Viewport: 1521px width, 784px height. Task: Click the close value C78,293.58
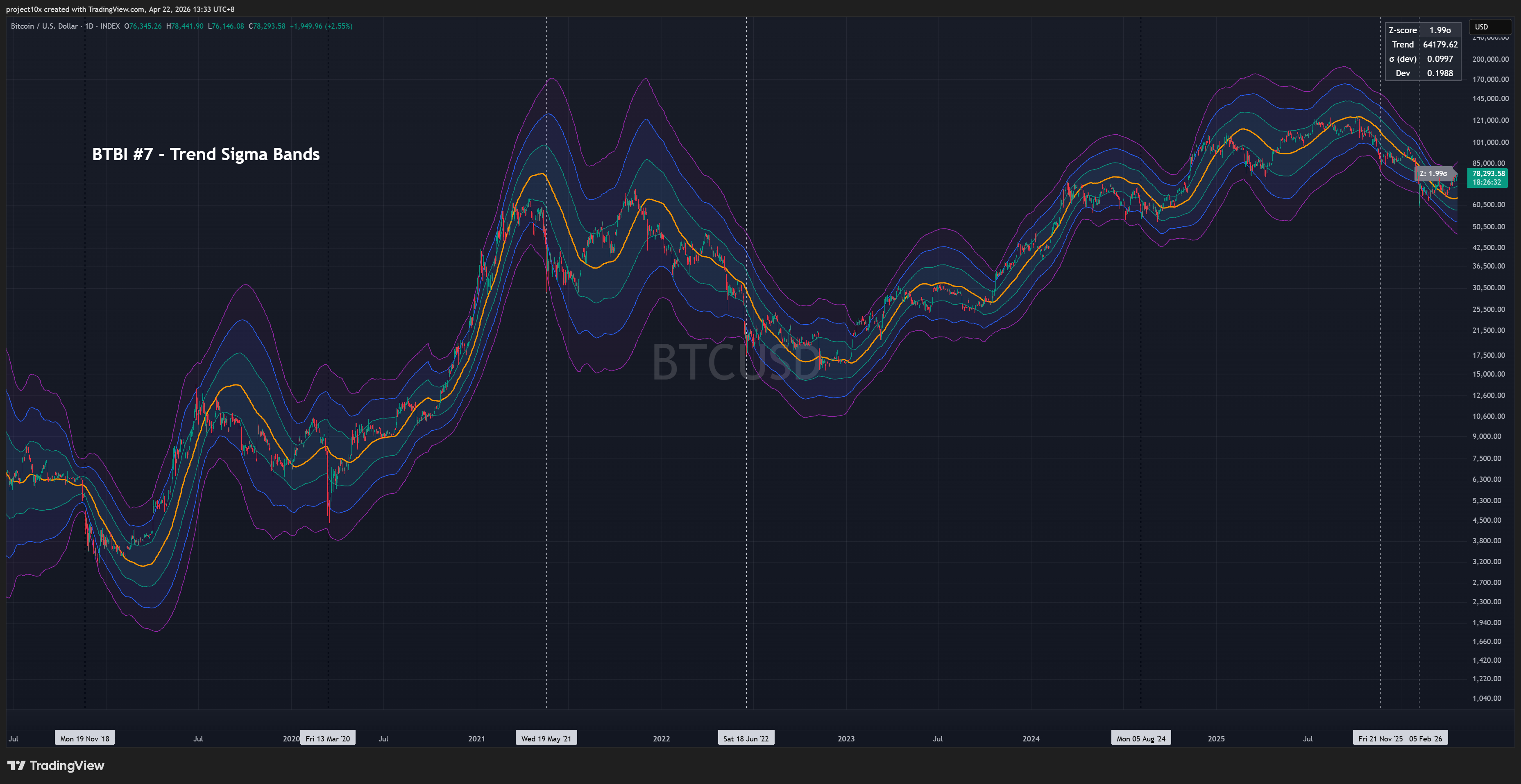pos(267,26)
